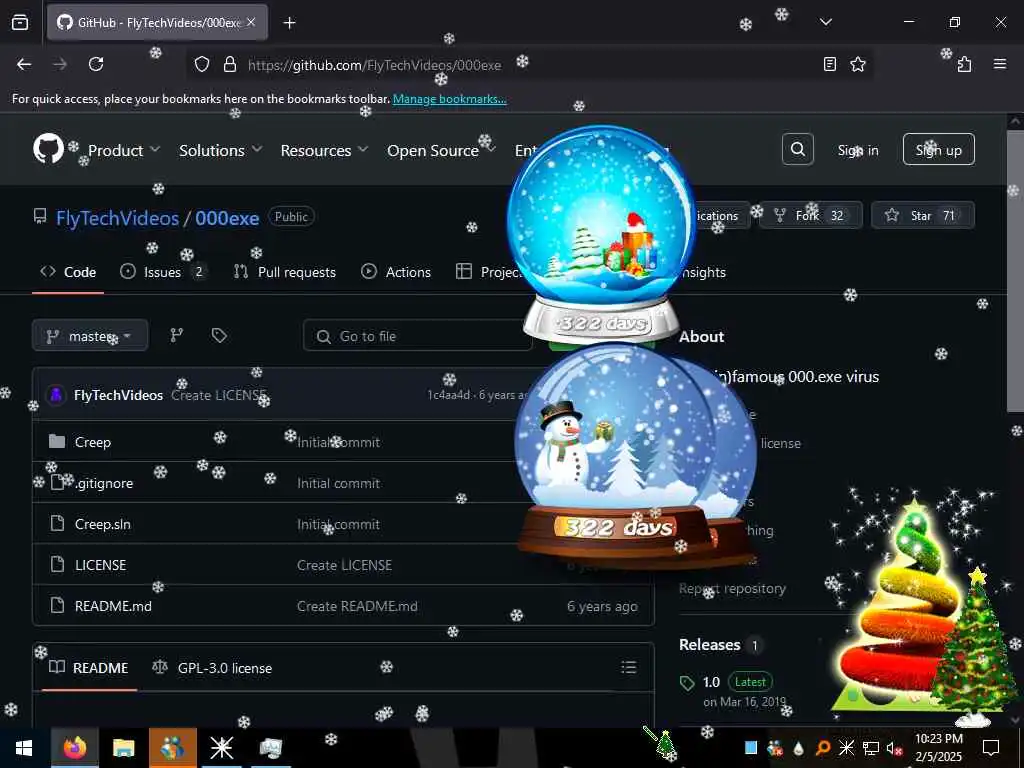Image resolution: width=1024 pixels, height=768 pixels.
Task: Open commit hash 1c4aa4d
Action: tap(449, 394)
